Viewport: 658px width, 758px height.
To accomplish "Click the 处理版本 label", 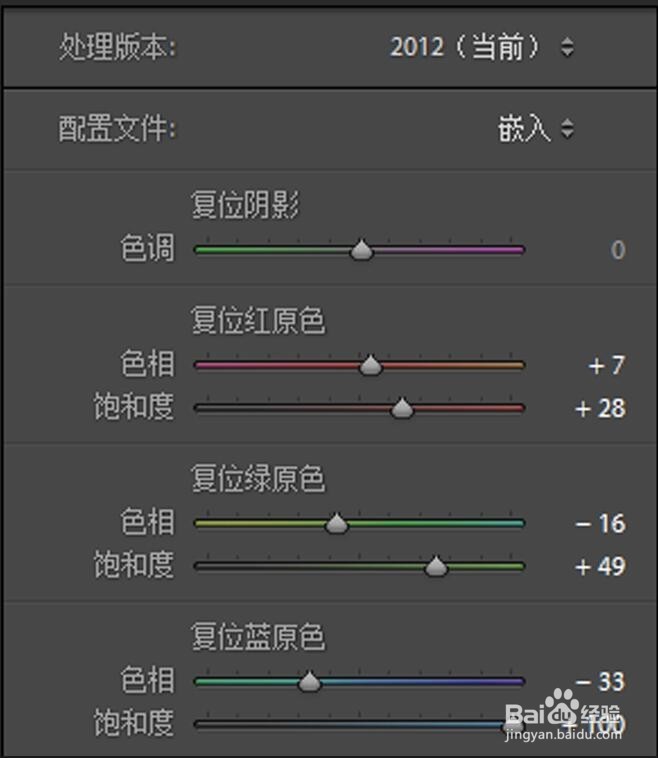I will pos(117,49).
